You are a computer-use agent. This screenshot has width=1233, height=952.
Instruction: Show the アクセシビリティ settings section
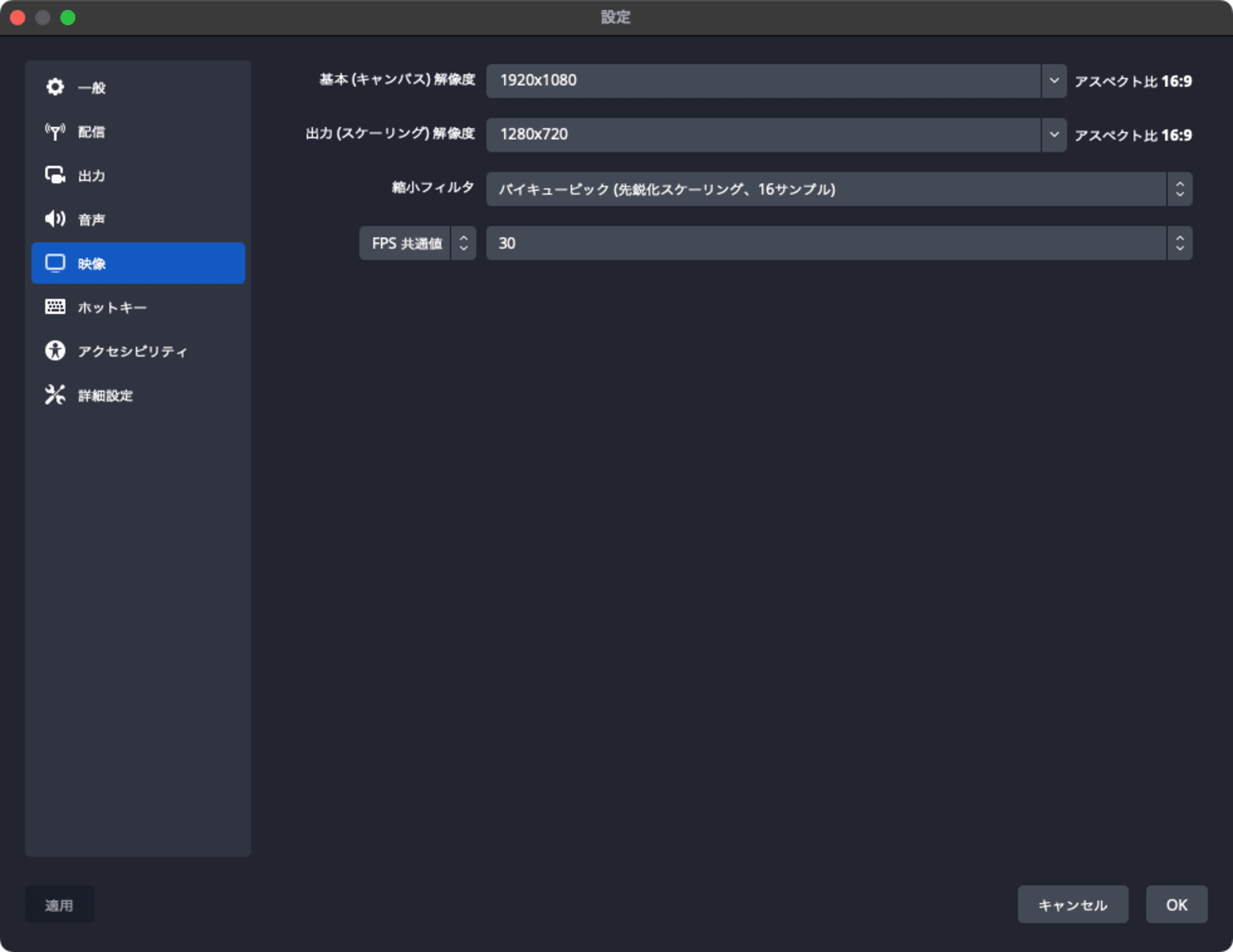tap(138, 351)
